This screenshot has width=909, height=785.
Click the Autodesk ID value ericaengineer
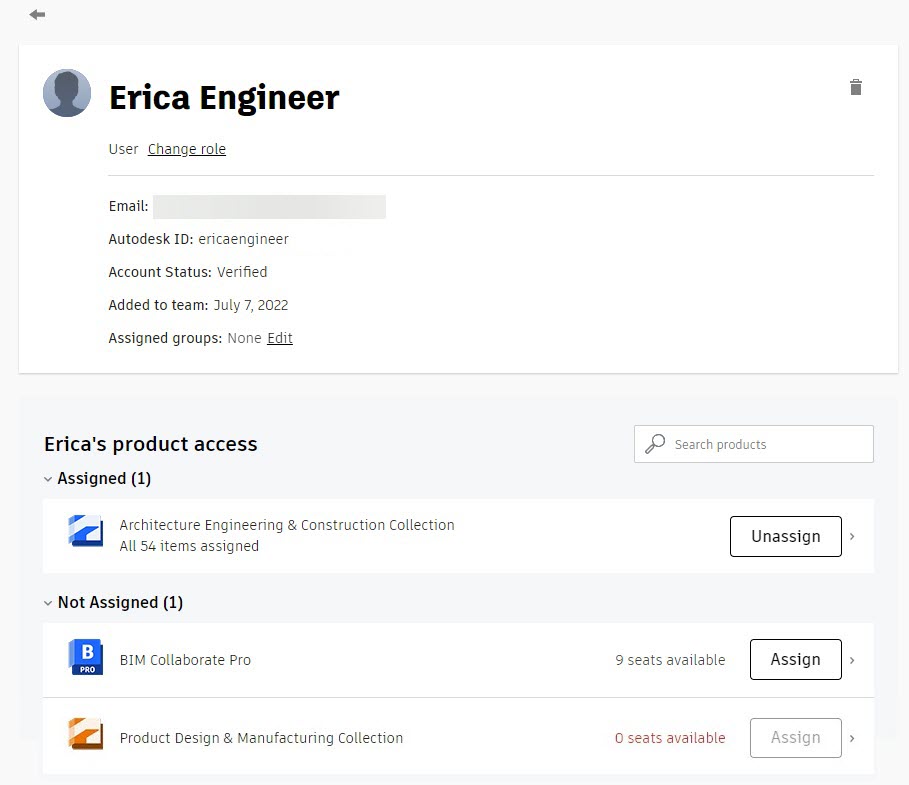243,239
